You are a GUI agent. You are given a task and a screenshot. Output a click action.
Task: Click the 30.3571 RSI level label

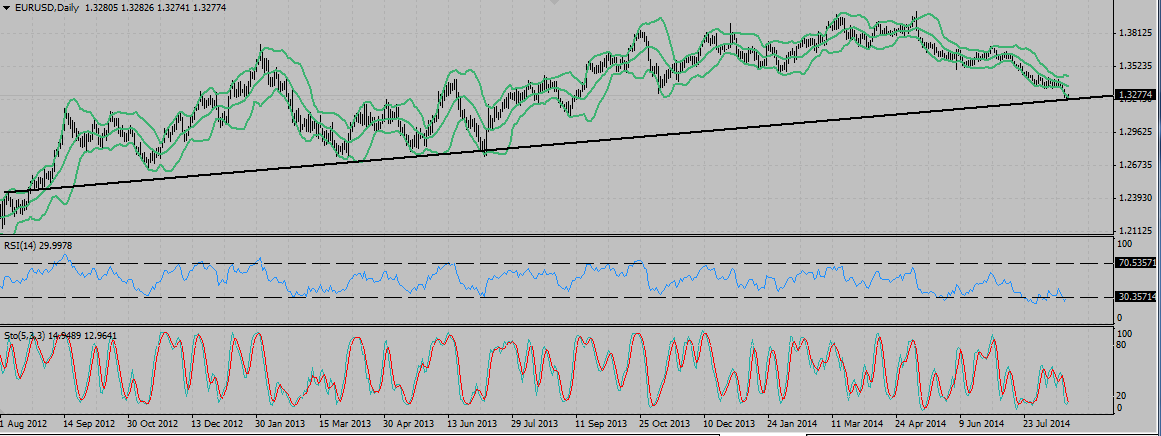coord(1137,297)
